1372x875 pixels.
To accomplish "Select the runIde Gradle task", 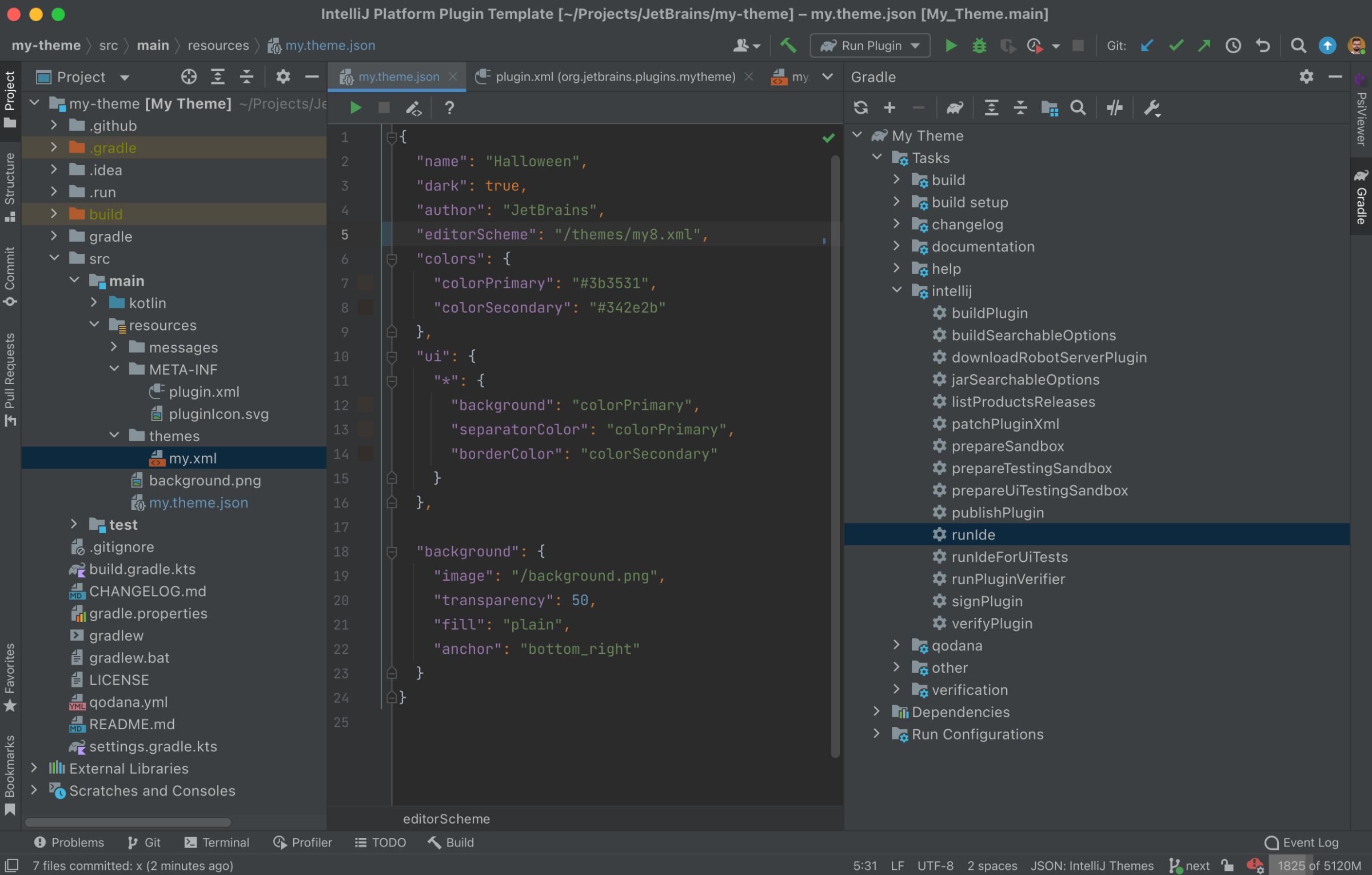I will (x=1096, y=534).
